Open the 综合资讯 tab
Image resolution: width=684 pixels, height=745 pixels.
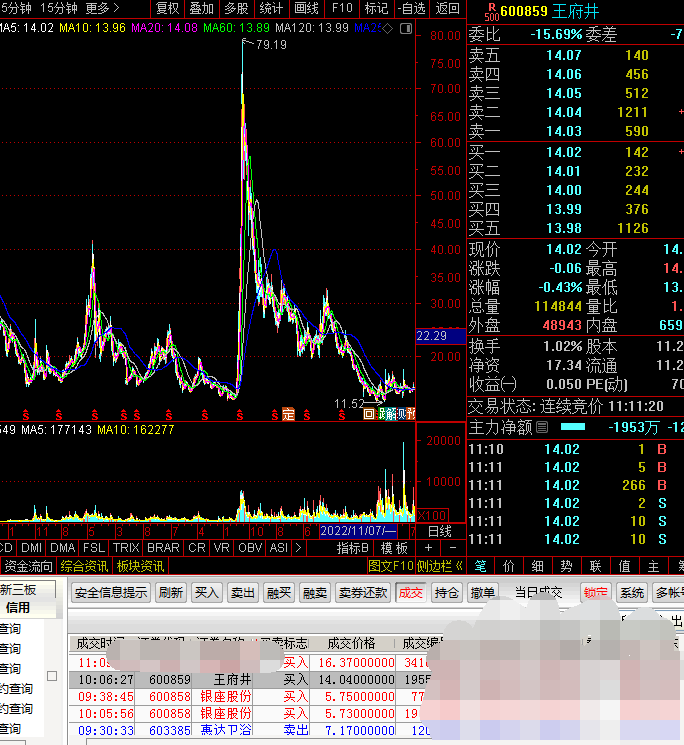[x=84, y=566]
